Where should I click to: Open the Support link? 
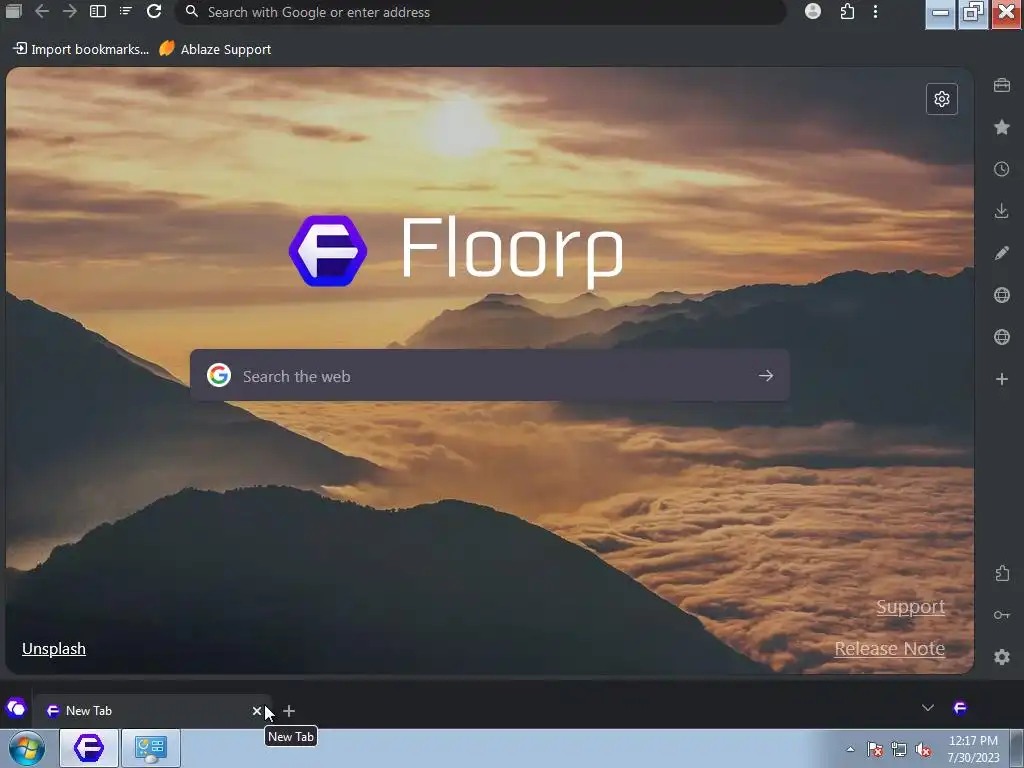coord(910,607)
